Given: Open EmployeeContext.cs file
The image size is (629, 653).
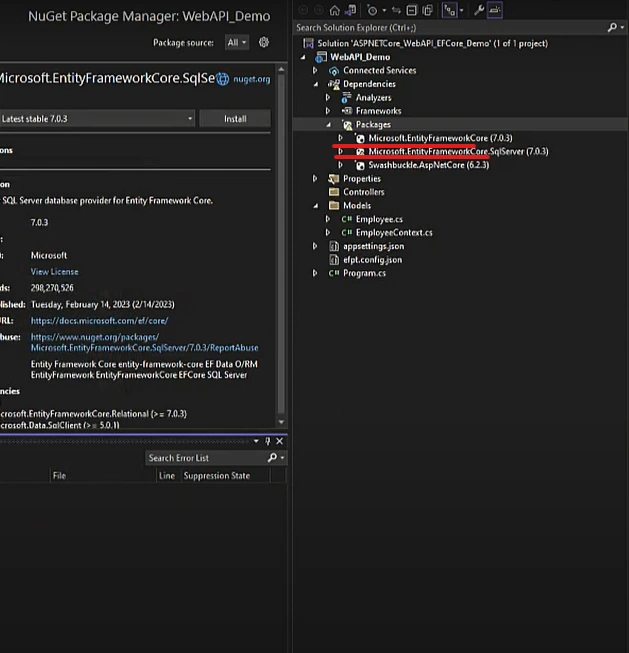Looking at the screenshot, I should click(394, 232).
